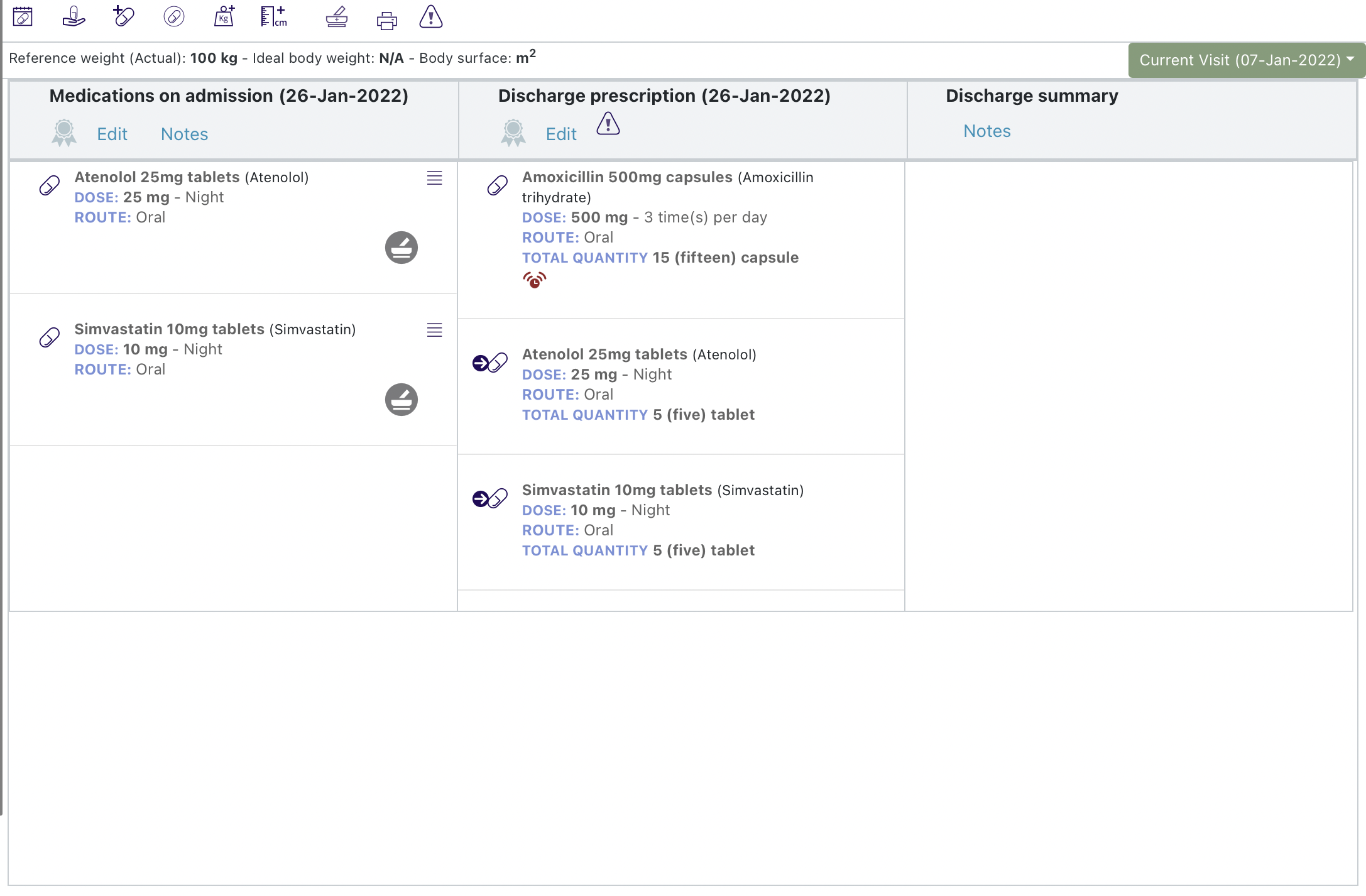
Task: Expand the Current Visit dropdown
Action: [1246, 60]
